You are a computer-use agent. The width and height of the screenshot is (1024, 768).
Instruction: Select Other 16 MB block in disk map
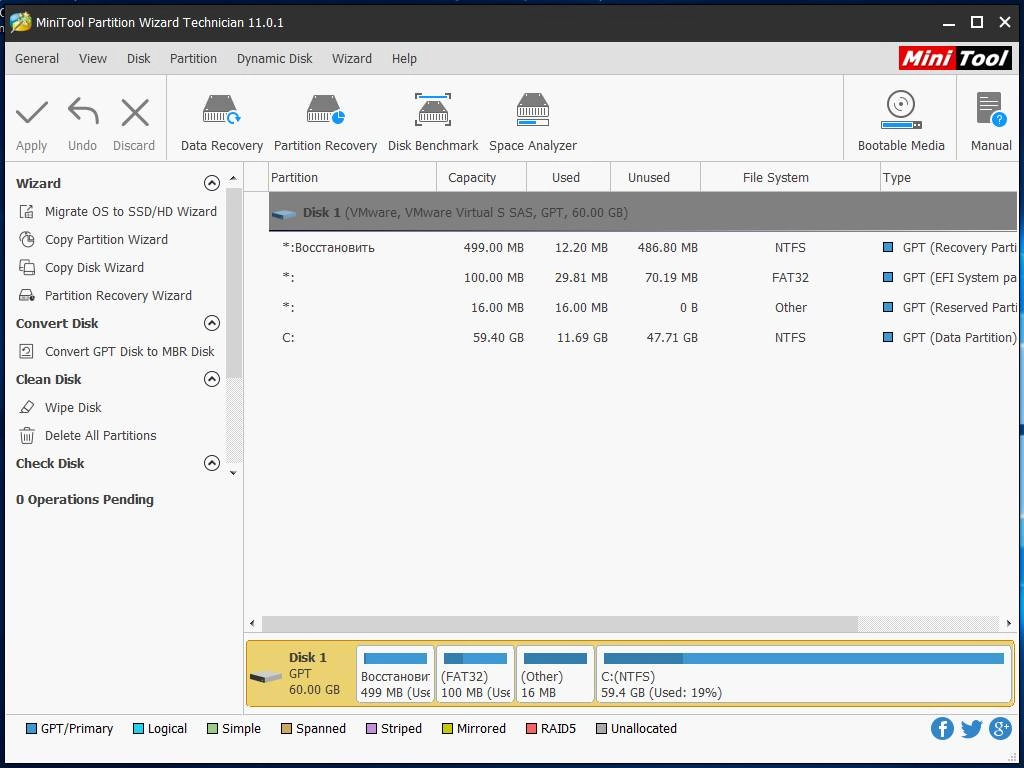[x=555, y=674]
